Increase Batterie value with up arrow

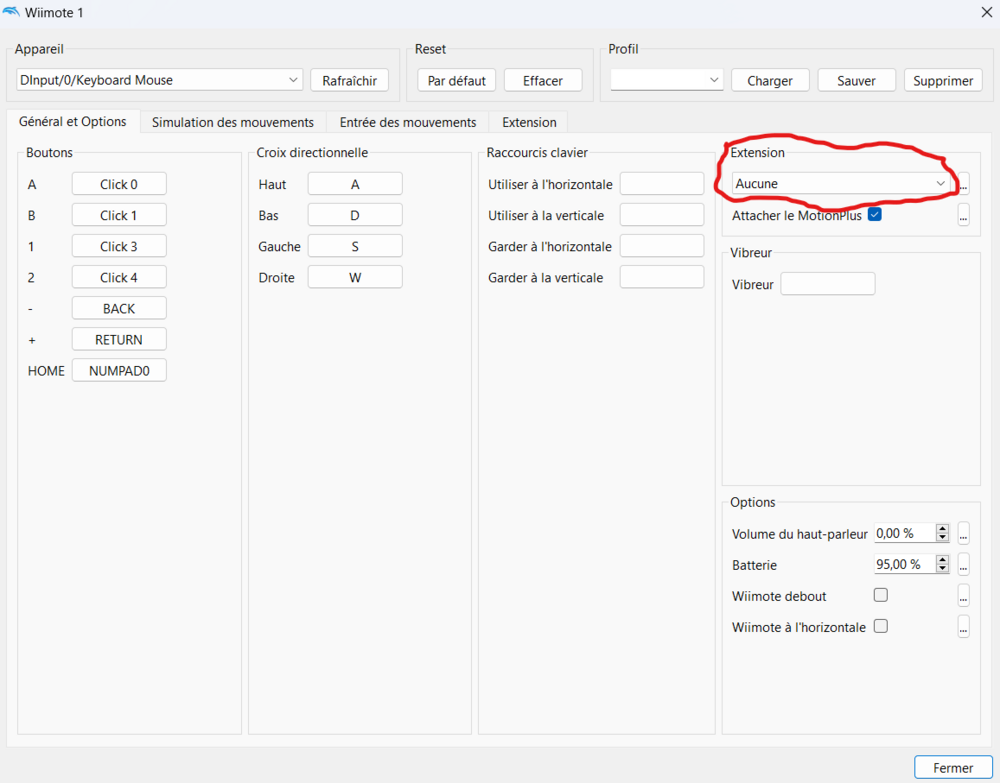click(x=942, y=560)
